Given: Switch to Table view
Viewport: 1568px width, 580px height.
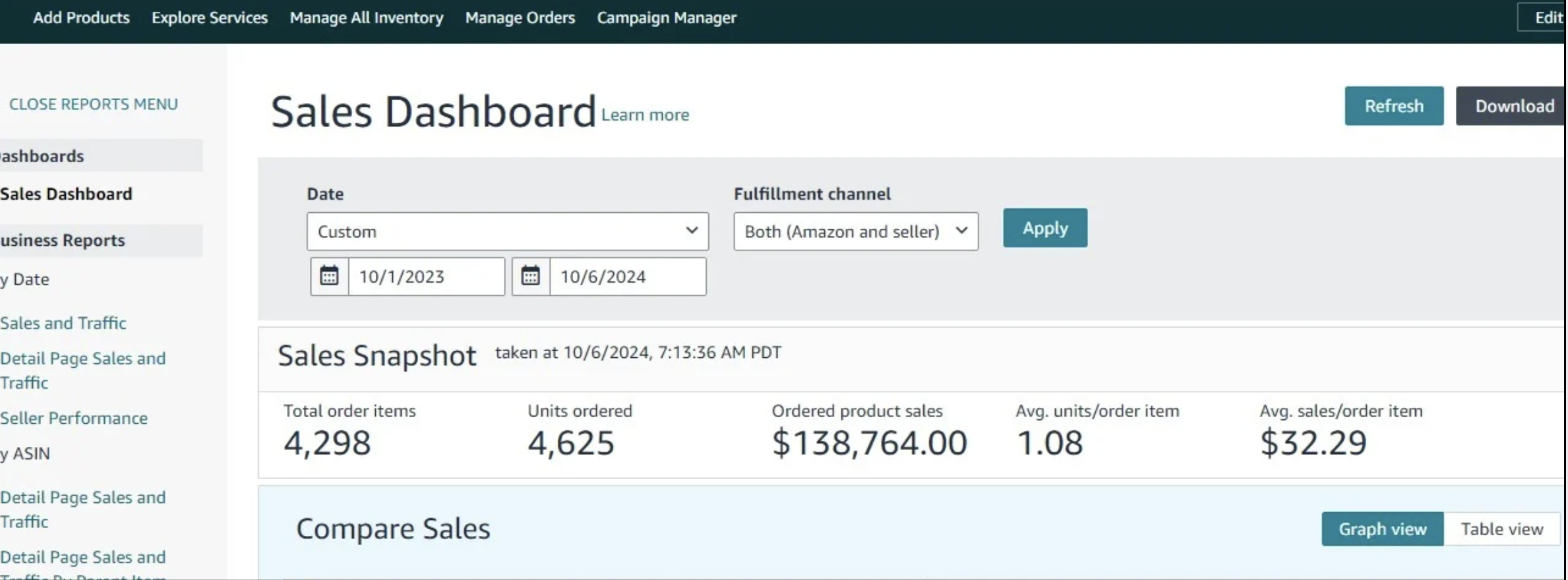Looking at the screenshot, I should pos(1501,529).
